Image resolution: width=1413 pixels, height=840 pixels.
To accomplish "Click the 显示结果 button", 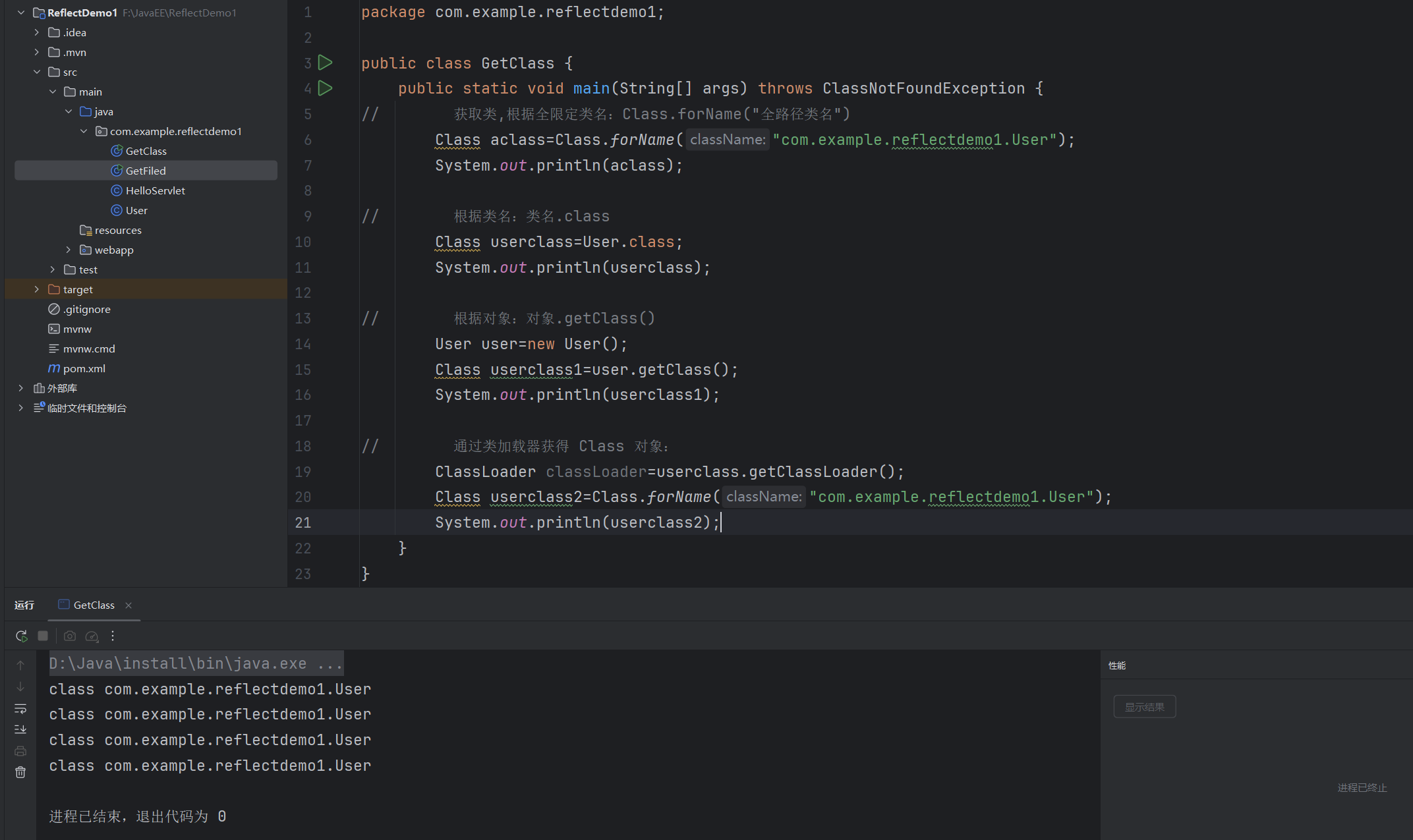I will pos(1144,707).
